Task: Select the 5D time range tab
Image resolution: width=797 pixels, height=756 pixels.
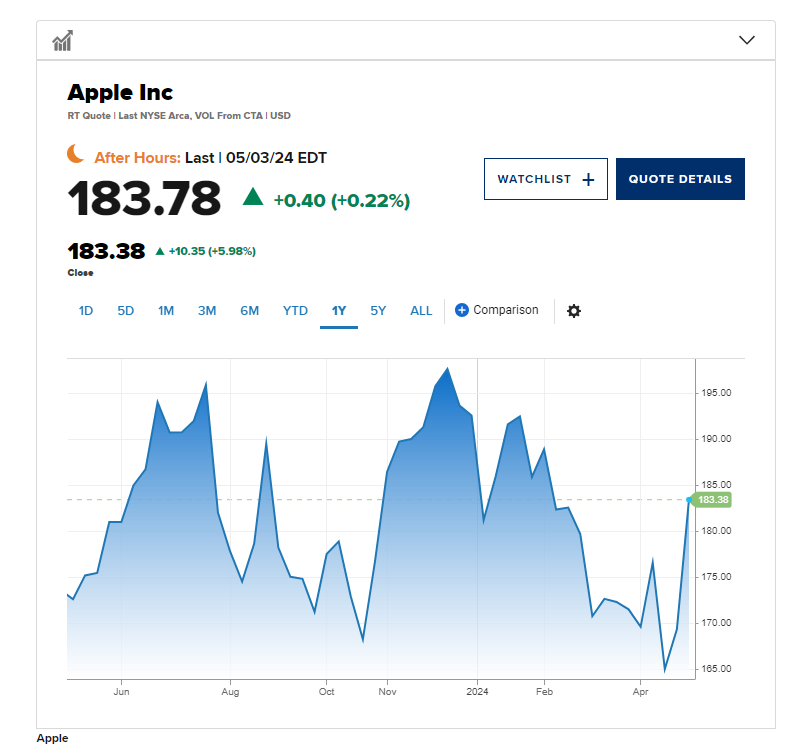Action: coord(126,311)
